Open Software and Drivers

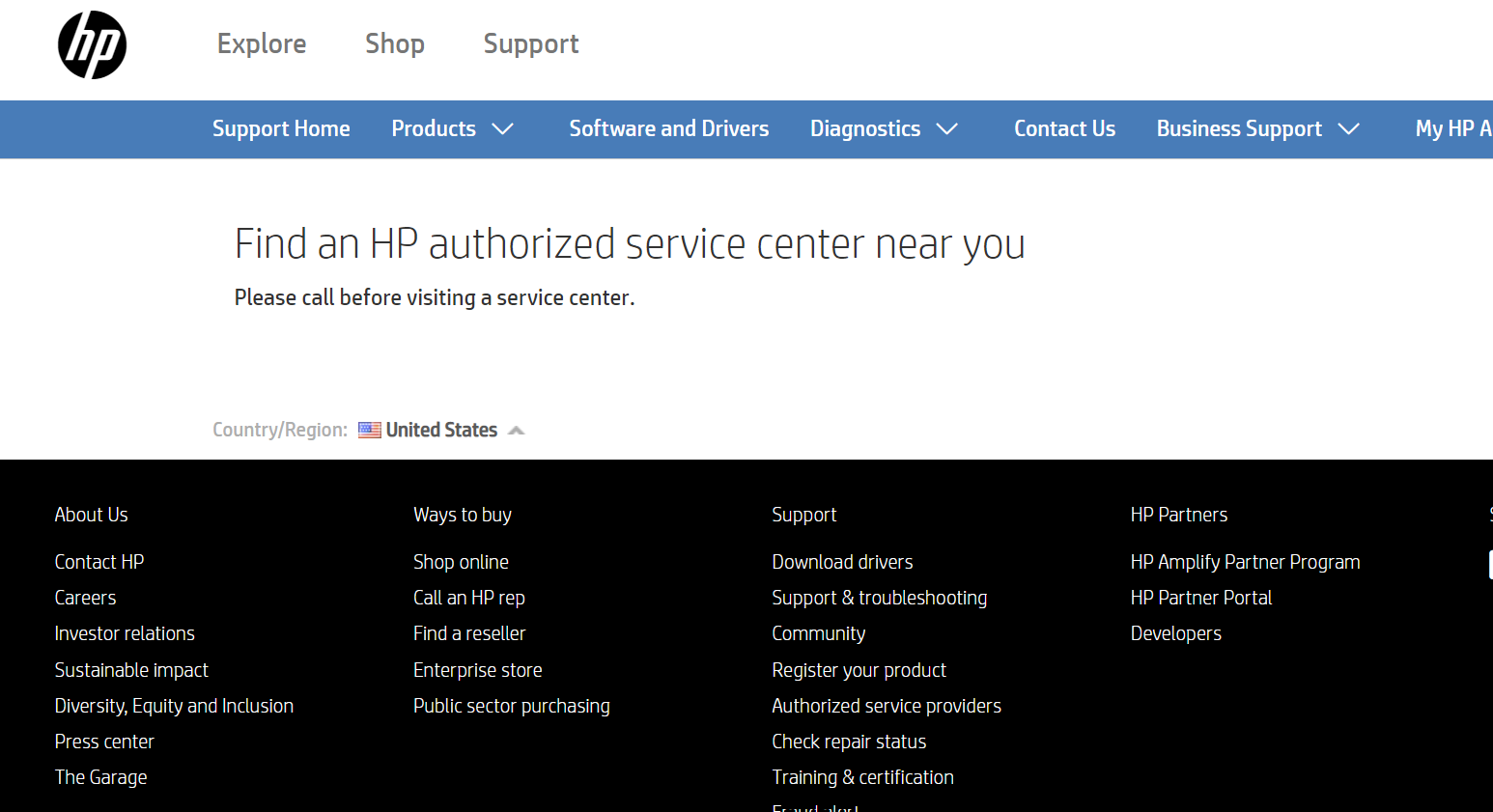(668, 128)
